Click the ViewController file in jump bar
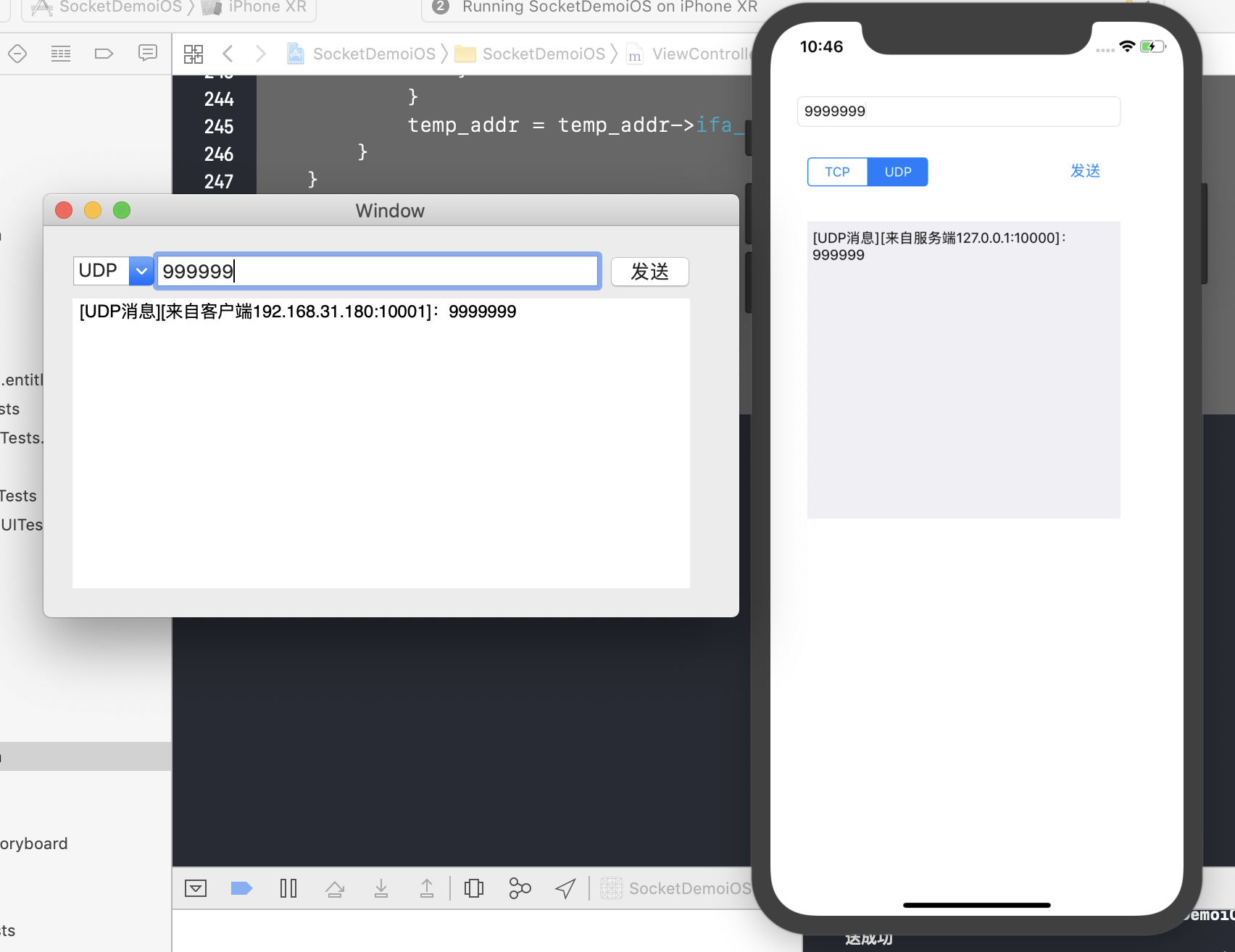The height and width of the screenshot is (952, 1235). coord(689,54)
